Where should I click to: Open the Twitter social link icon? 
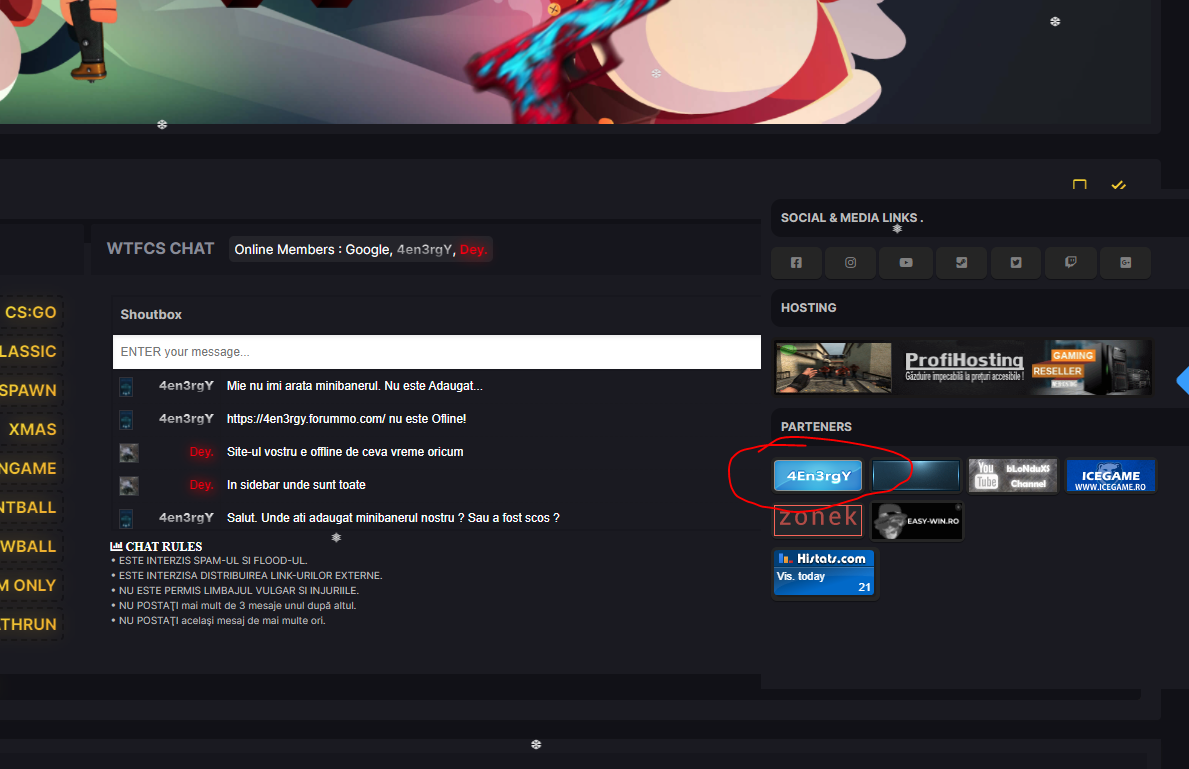[1016, 263]
